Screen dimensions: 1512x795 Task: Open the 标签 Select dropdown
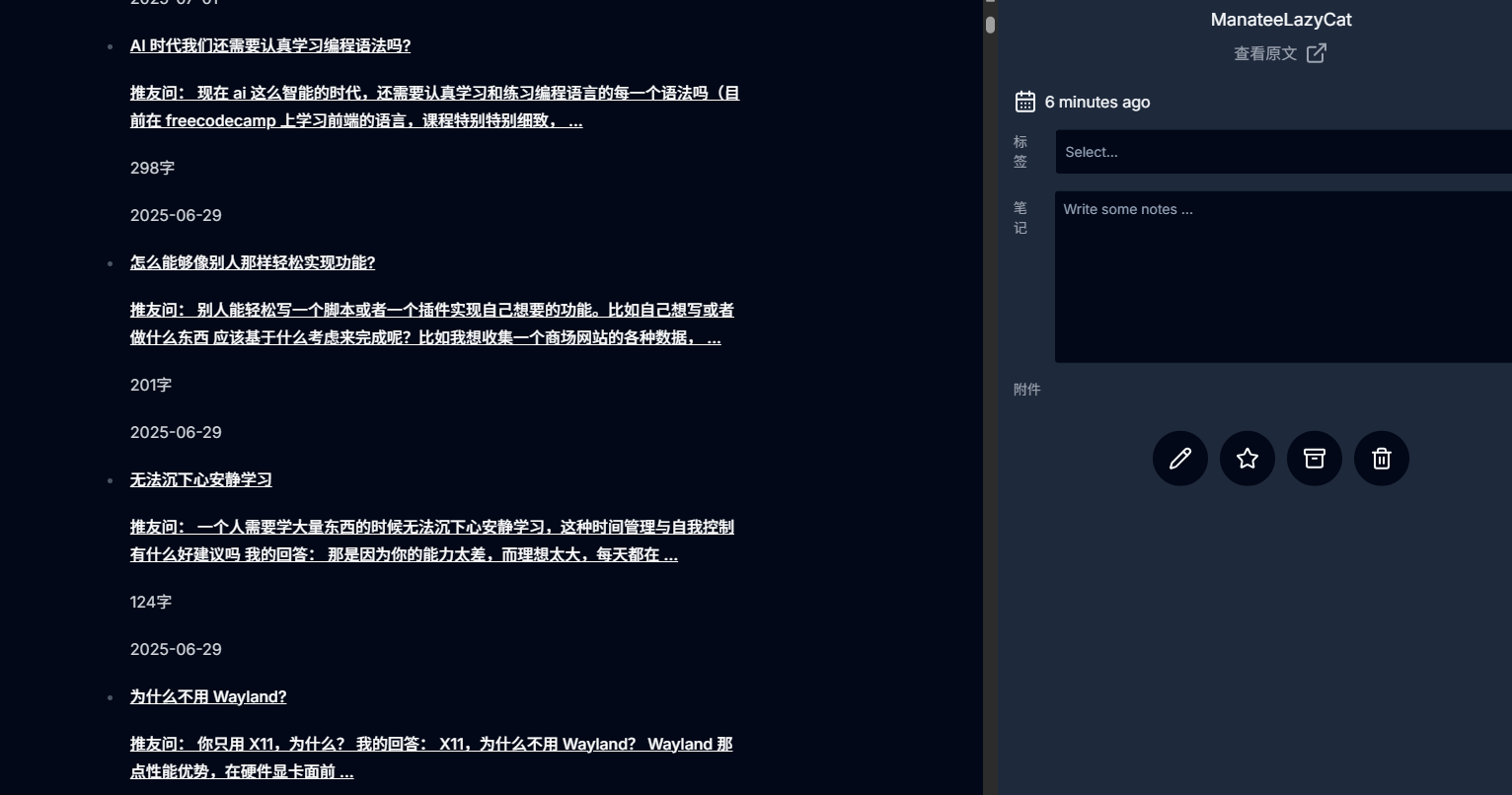click(x=1284, y=152)
